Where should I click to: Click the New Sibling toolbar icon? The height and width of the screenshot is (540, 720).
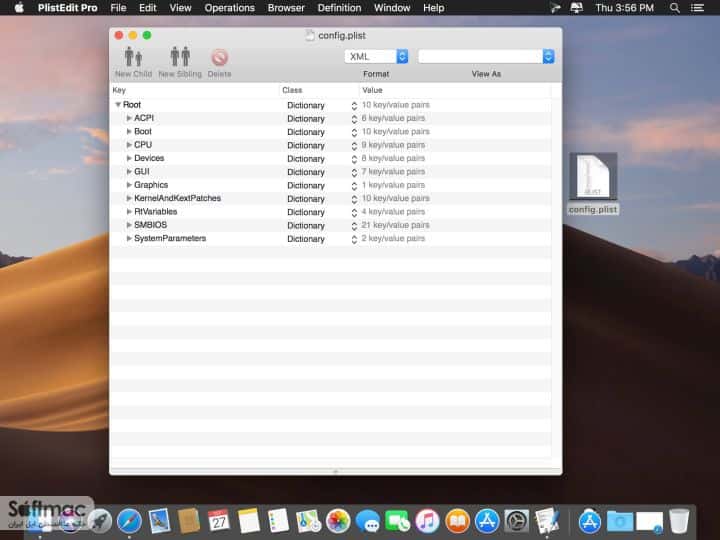(180, 57)
